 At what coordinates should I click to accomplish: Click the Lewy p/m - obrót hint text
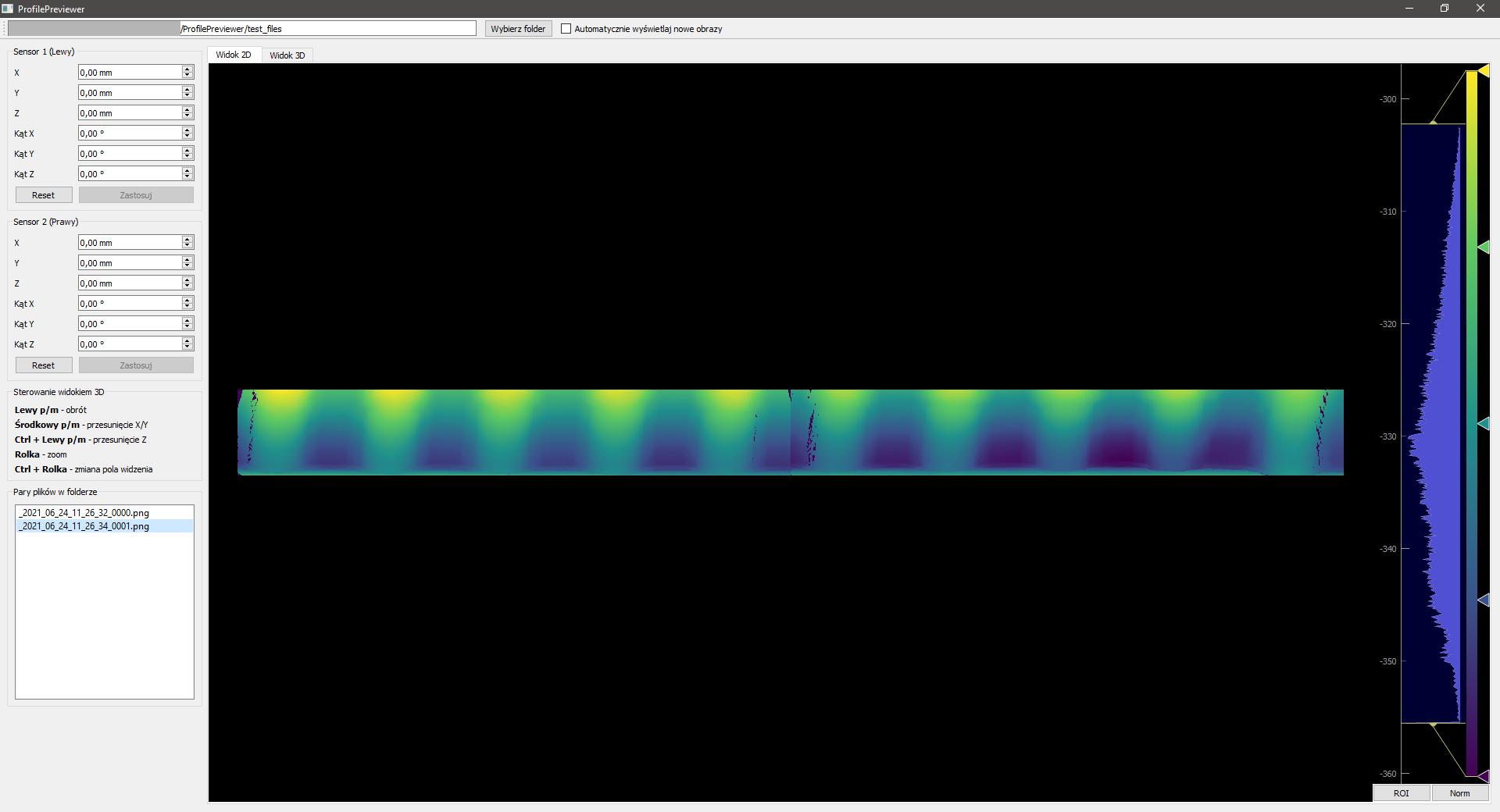pyautogui.click(x=51, y=410)
